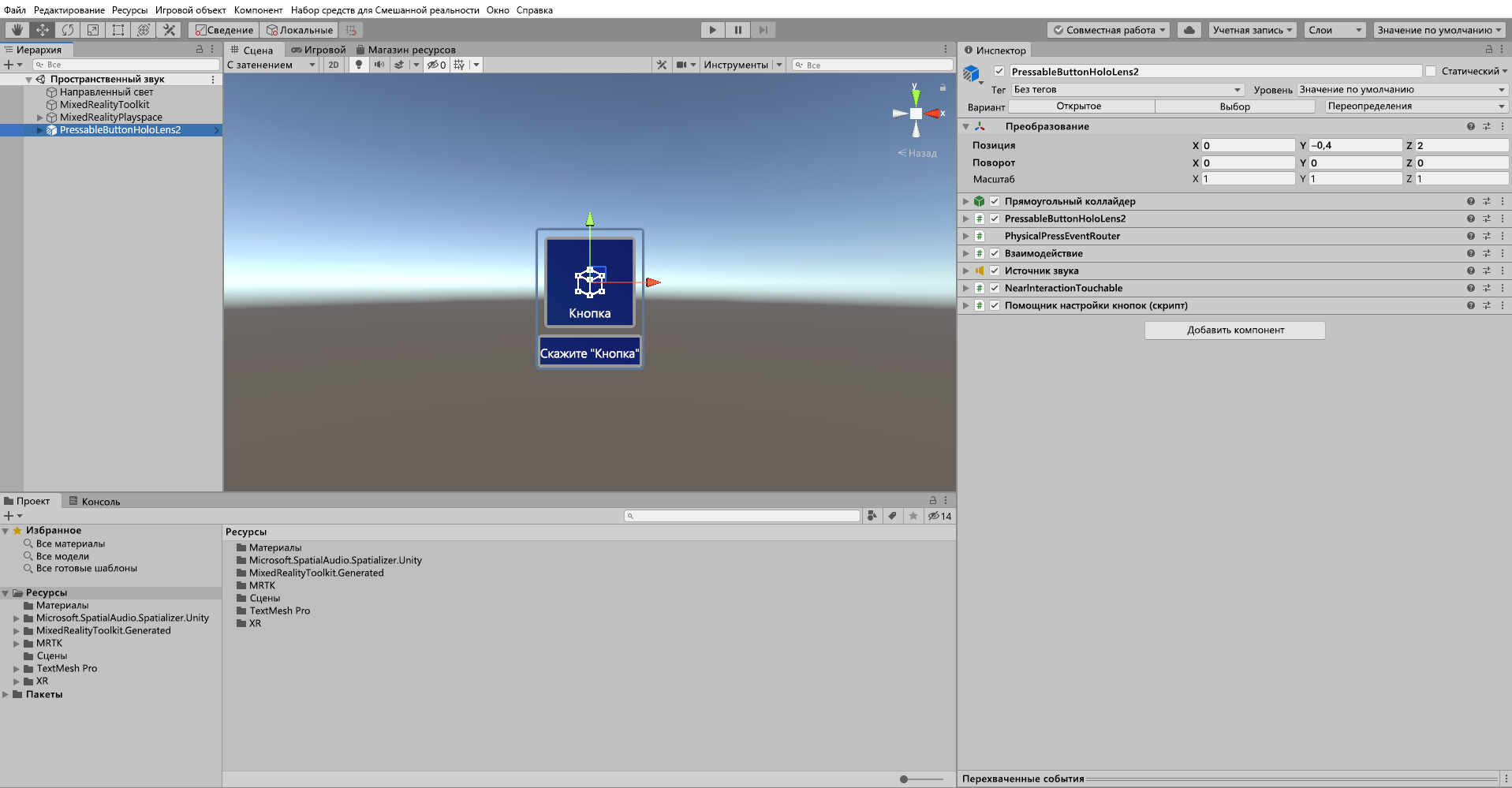Open component tools panel icon in Scene
This screenshot has height=788, width=1512.
point(662,65)
